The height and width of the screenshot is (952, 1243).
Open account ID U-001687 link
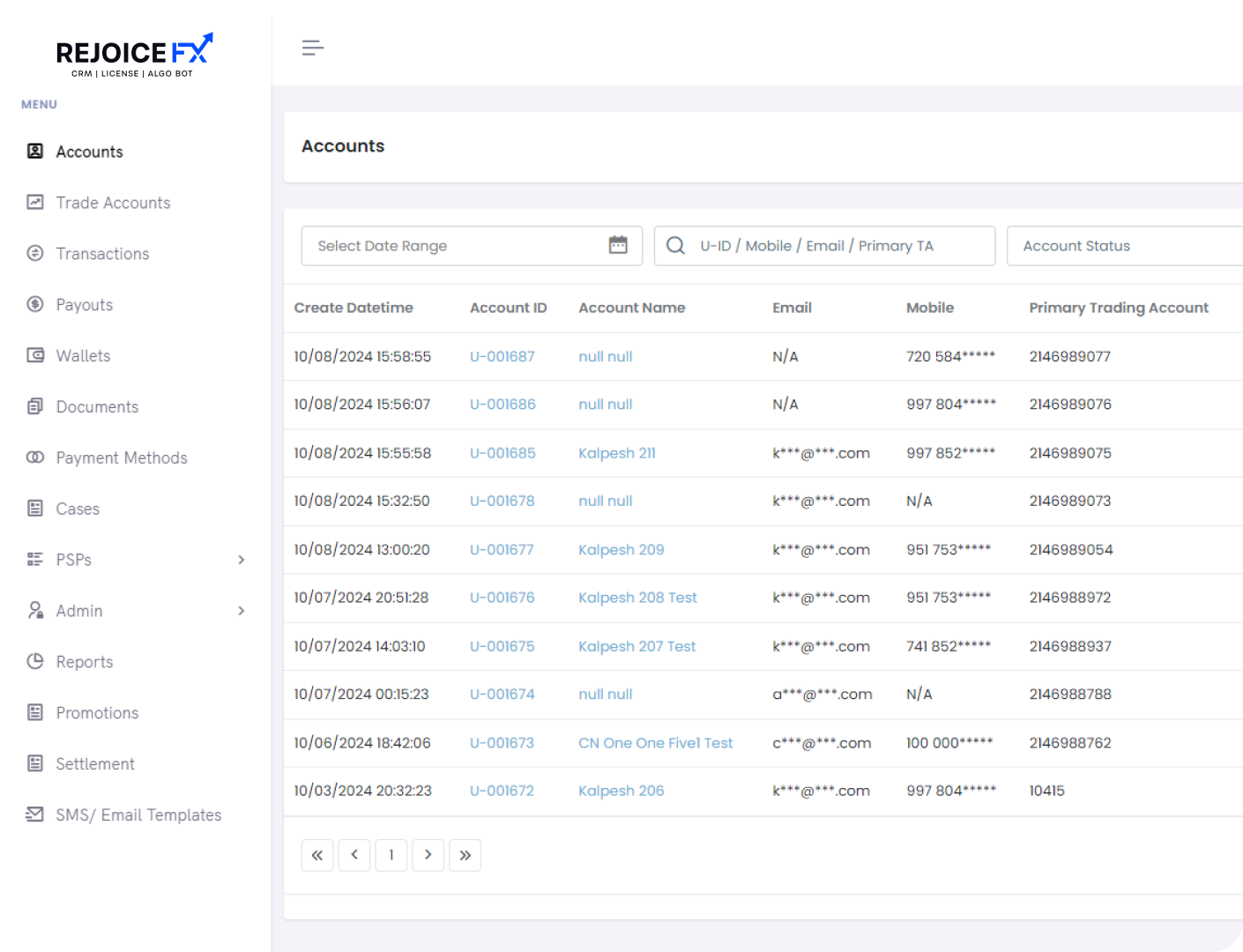[x=502, y=356]
